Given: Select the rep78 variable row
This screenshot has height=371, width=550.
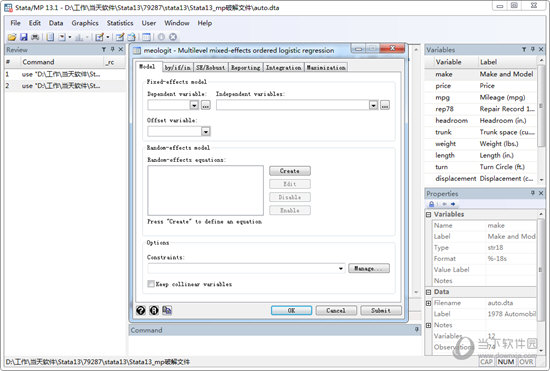Looking at the screenshot, I should pos(481,109).
